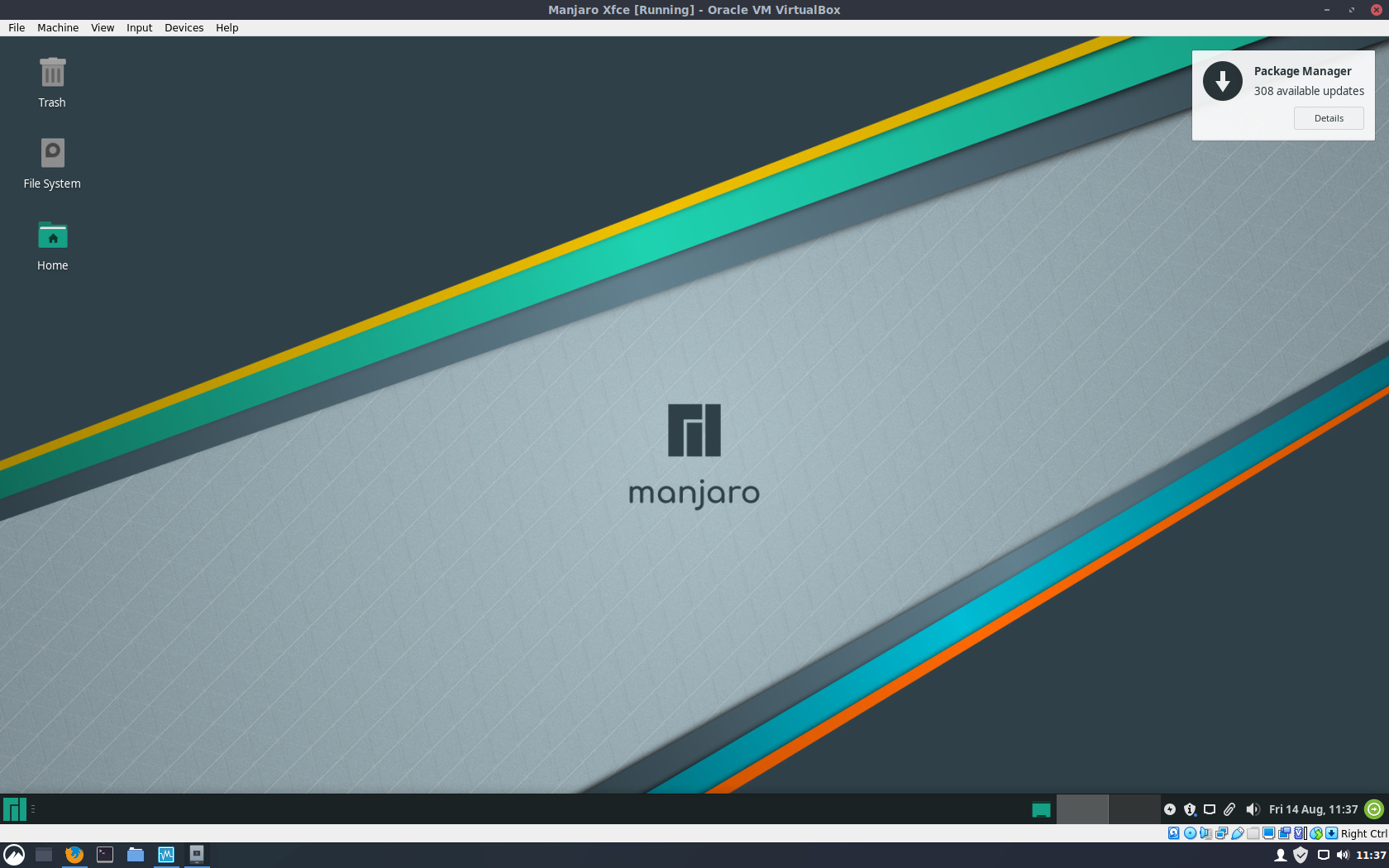Click the guest network connection tray icon
Screen dimensions: 1389x868
pyautogui.click(x=1210, y=809)
